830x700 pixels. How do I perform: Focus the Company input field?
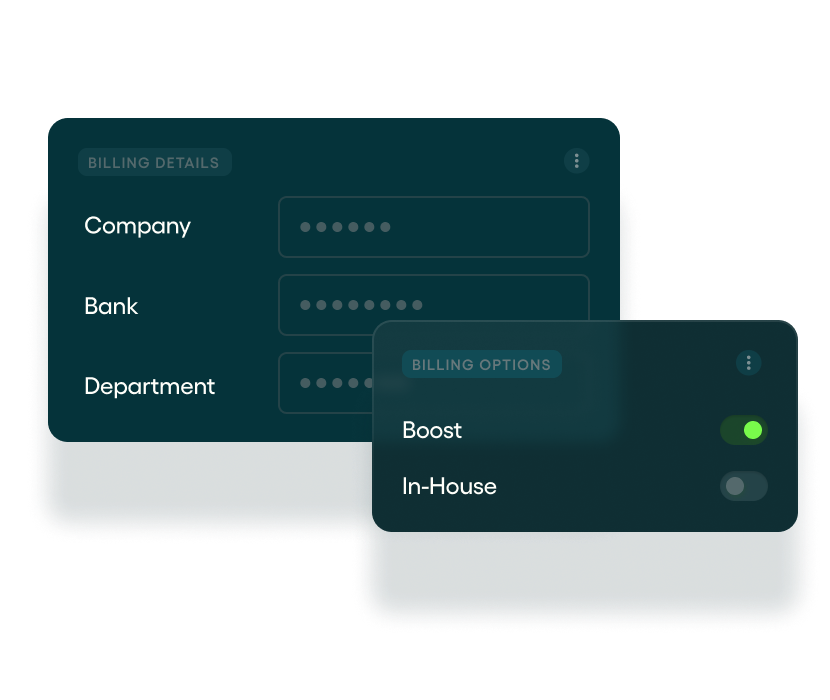pyautogui.click(x=434, y=227)
